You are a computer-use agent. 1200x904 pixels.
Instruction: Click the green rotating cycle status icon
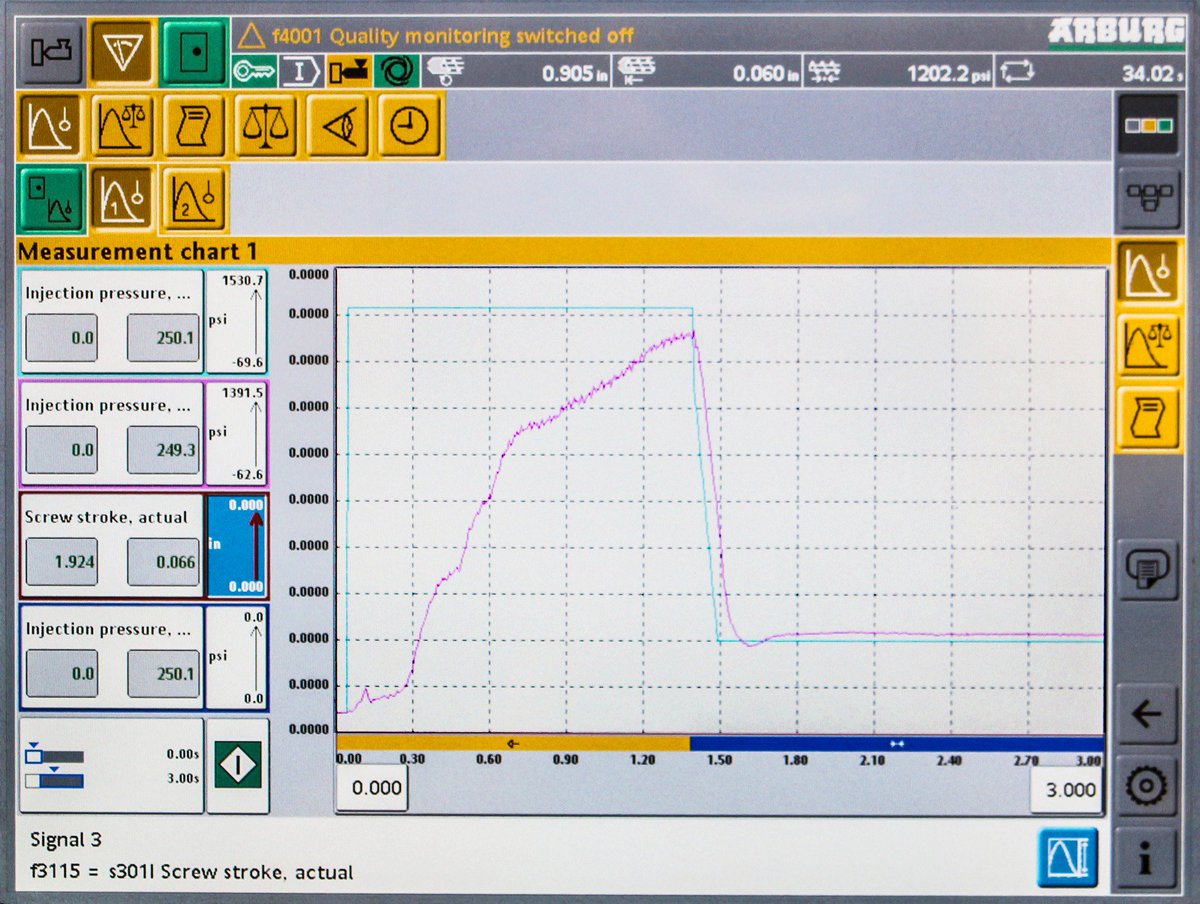[397, 72]
